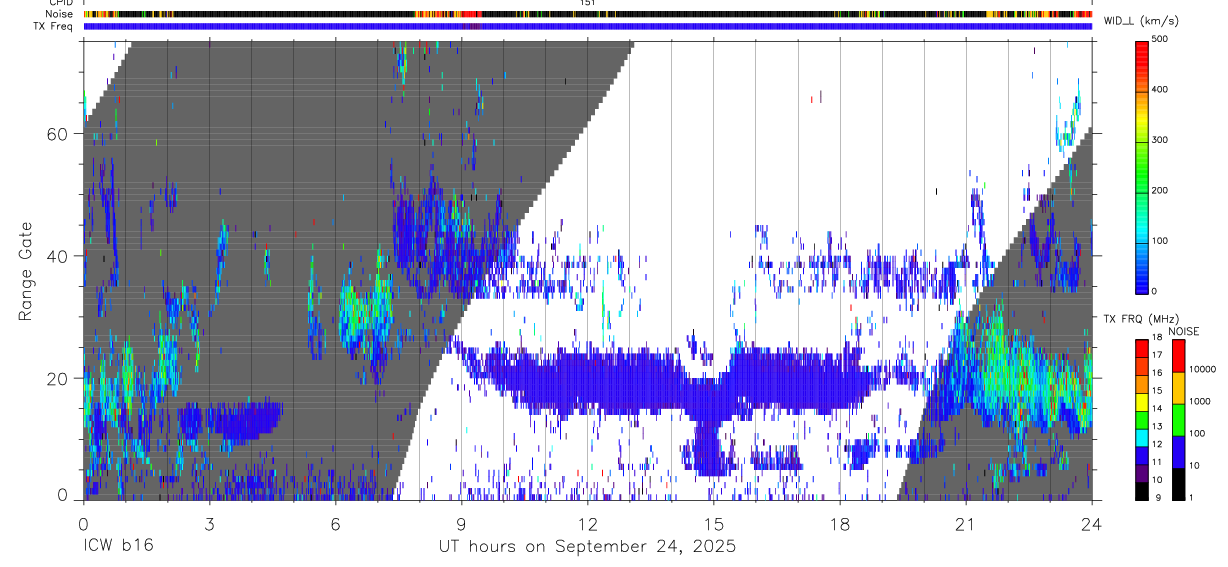Click the 'NOISE' legend title

coord(1184,331)
